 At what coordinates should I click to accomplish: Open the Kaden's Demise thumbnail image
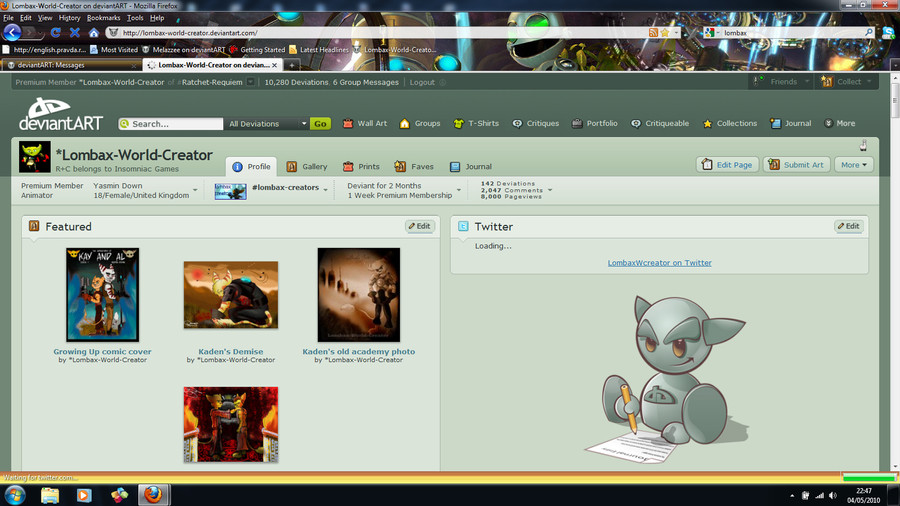click(231, 295)
